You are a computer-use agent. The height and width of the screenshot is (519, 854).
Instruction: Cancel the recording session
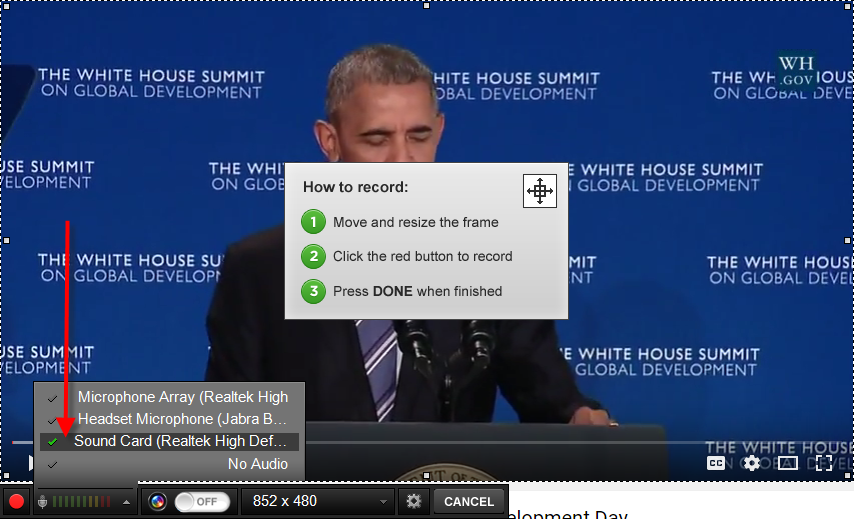469,502
